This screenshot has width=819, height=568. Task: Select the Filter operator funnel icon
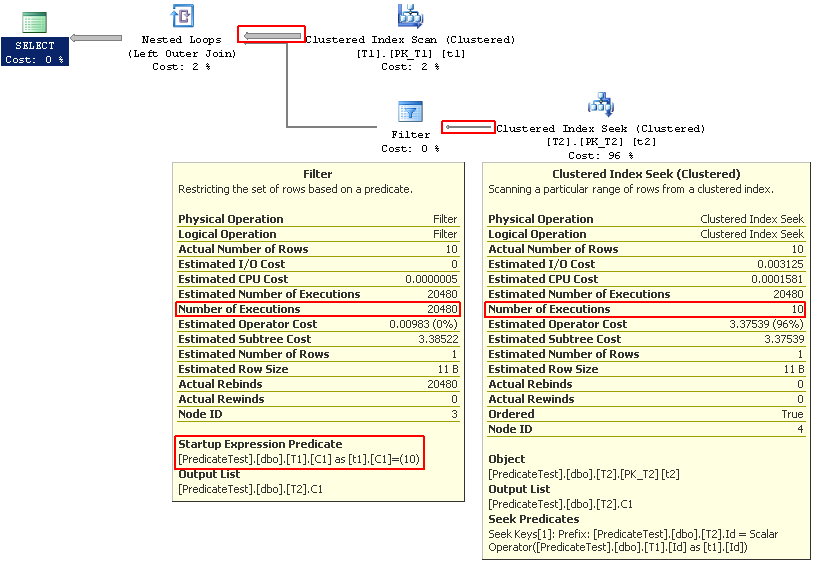pos(410,110)
